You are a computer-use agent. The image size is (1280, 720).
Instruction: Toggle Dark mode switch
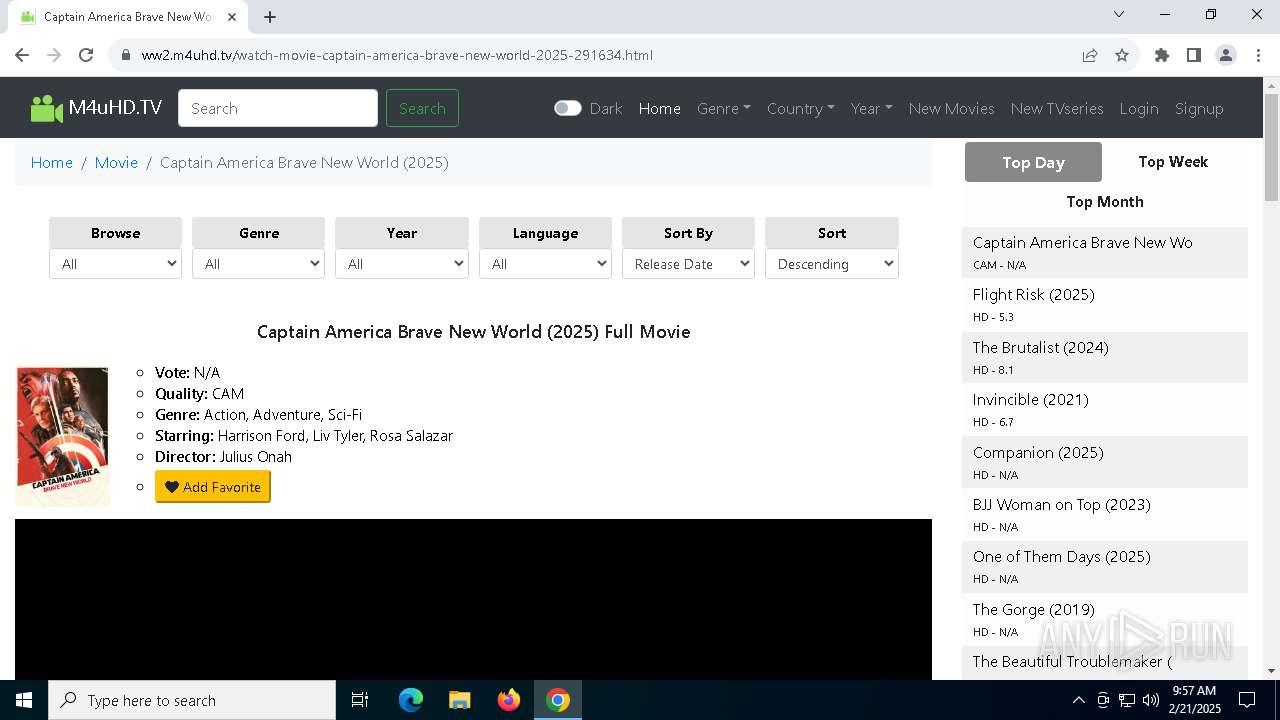tap(568, 108)
